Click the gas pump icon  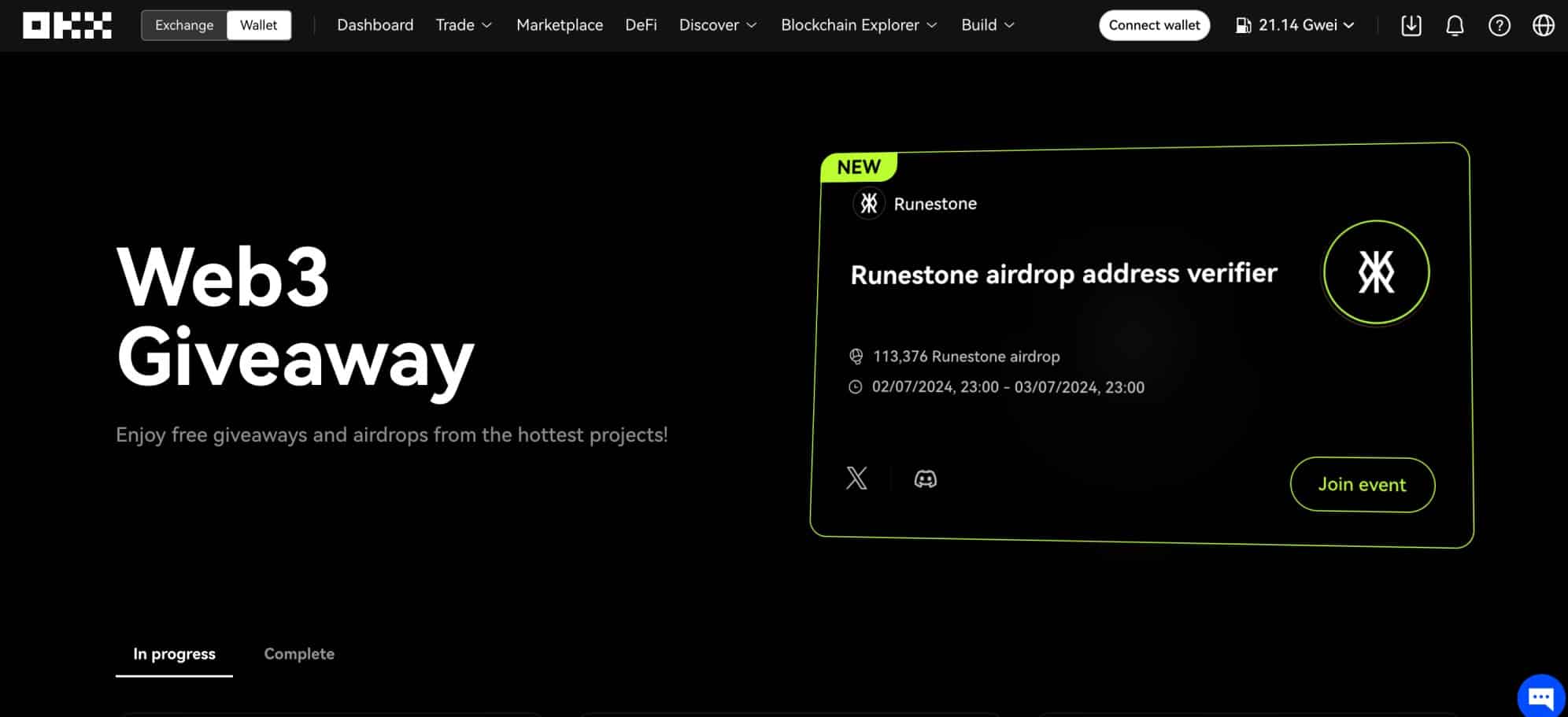(1243, 25)
